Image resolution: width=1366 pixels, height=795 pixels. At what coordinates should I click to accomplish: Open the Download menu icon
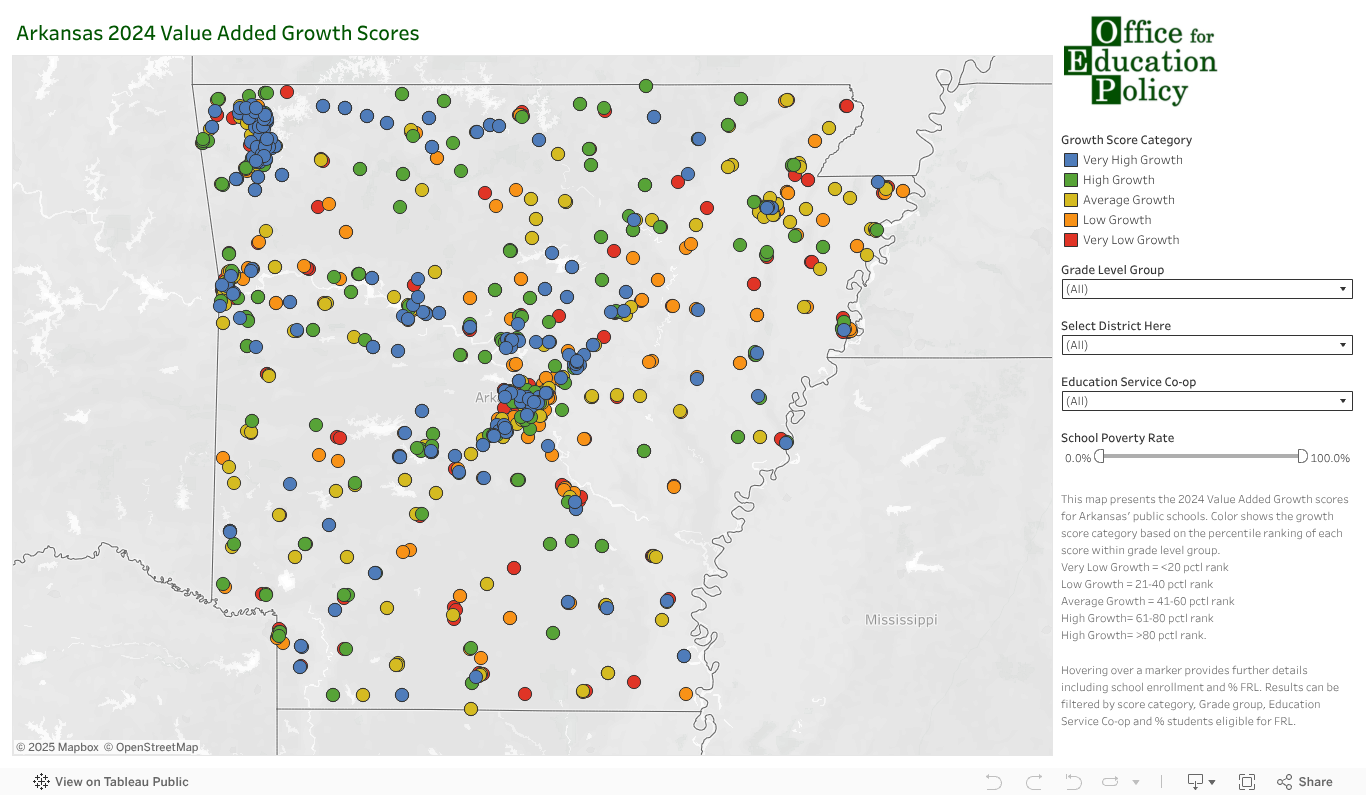coord(1200,782)
